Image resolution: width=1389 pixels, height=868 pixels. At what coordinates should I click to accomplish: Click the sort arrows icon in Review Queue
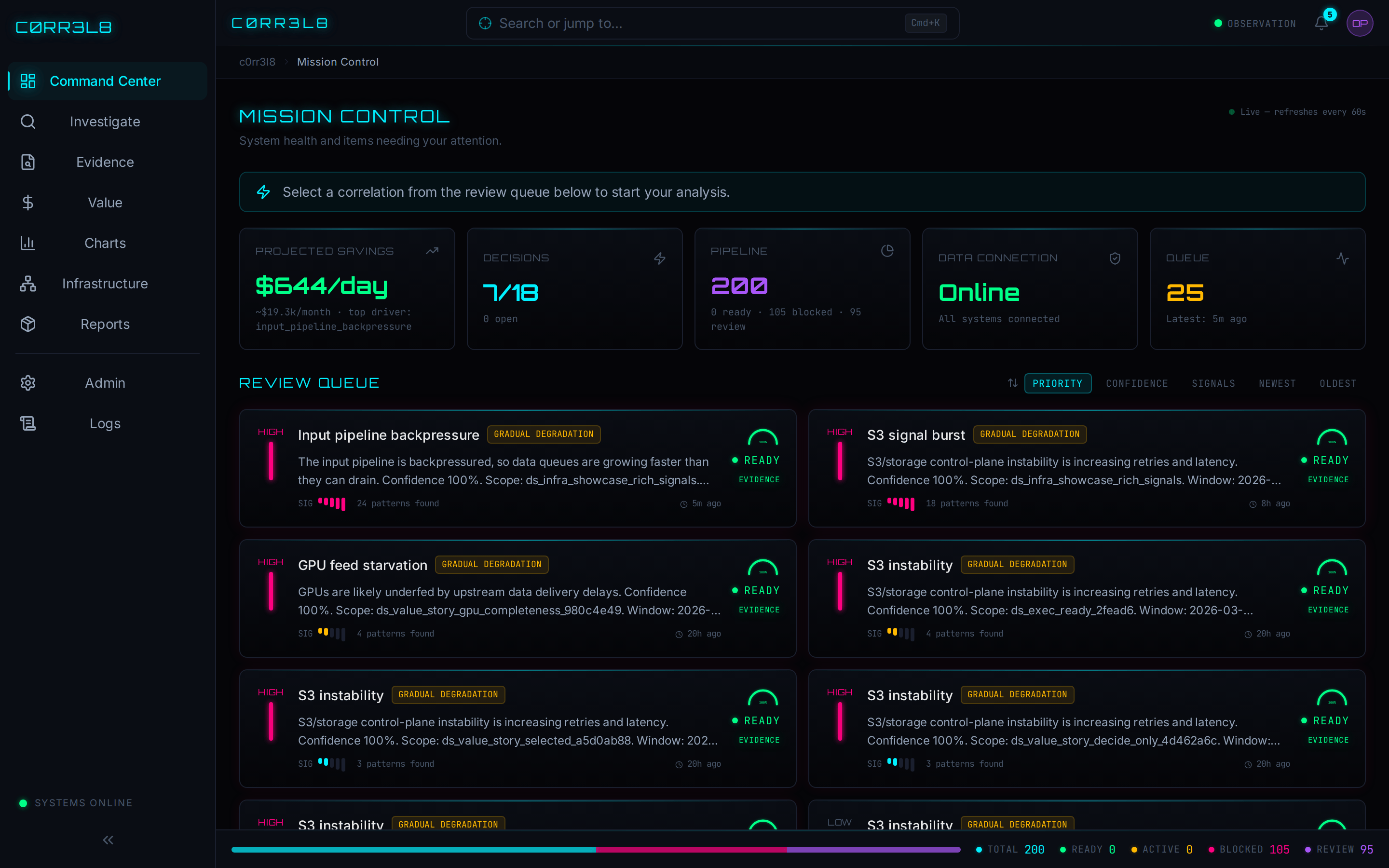click(1012, 383)
